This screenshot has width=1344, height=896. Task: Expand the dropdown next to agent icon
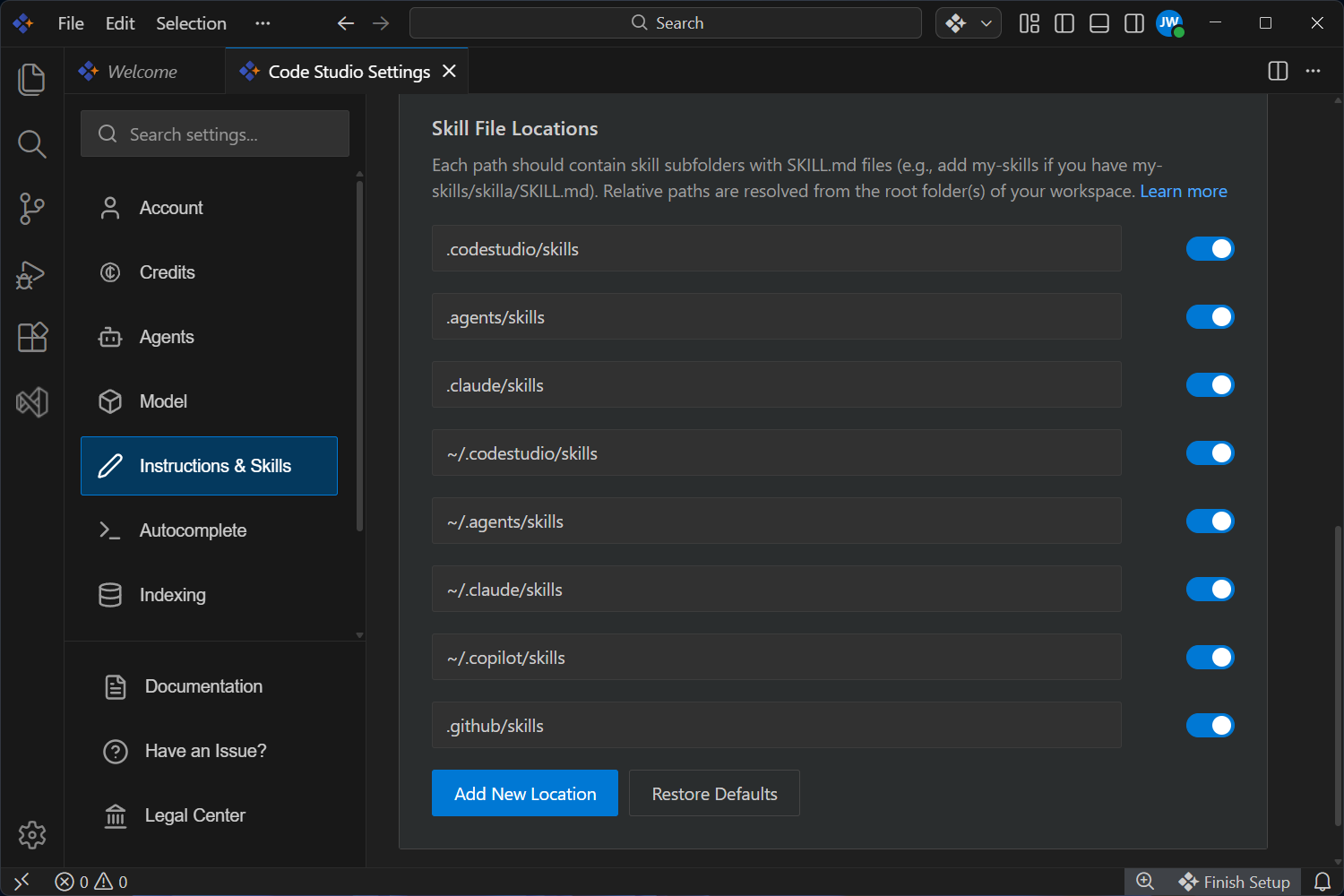pos(986,23)
